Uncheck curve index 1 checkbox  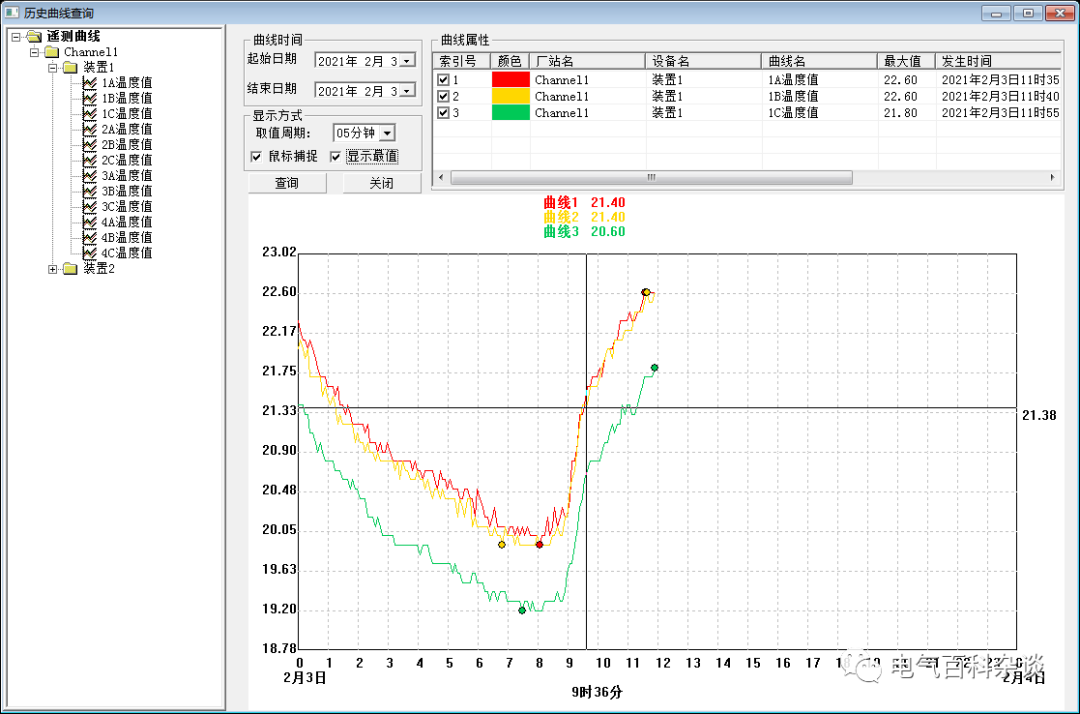(444, 80)
